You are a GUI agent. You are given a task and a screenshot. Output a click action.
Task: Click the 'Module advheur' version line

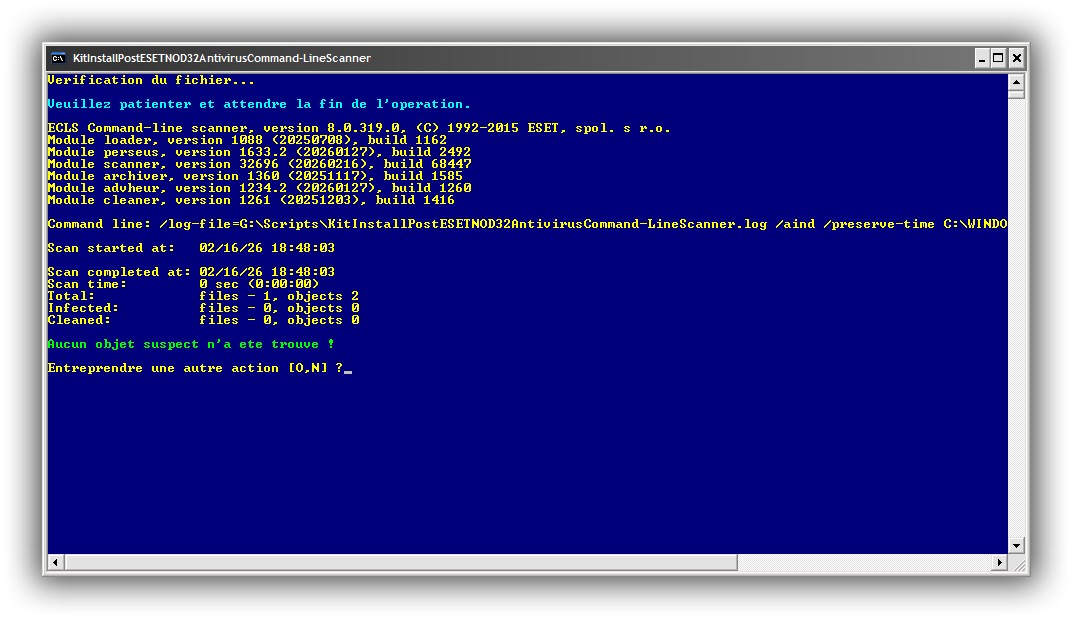[259, 188]
